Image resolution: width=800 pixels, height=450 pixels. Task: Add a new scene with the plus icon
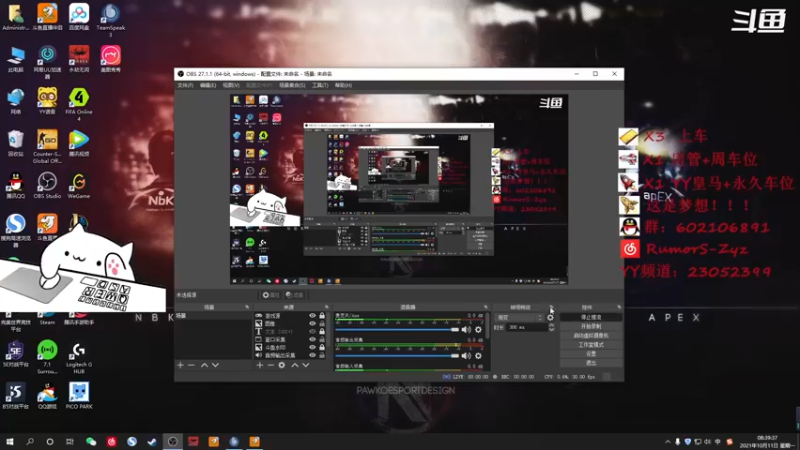coord(180,365)
